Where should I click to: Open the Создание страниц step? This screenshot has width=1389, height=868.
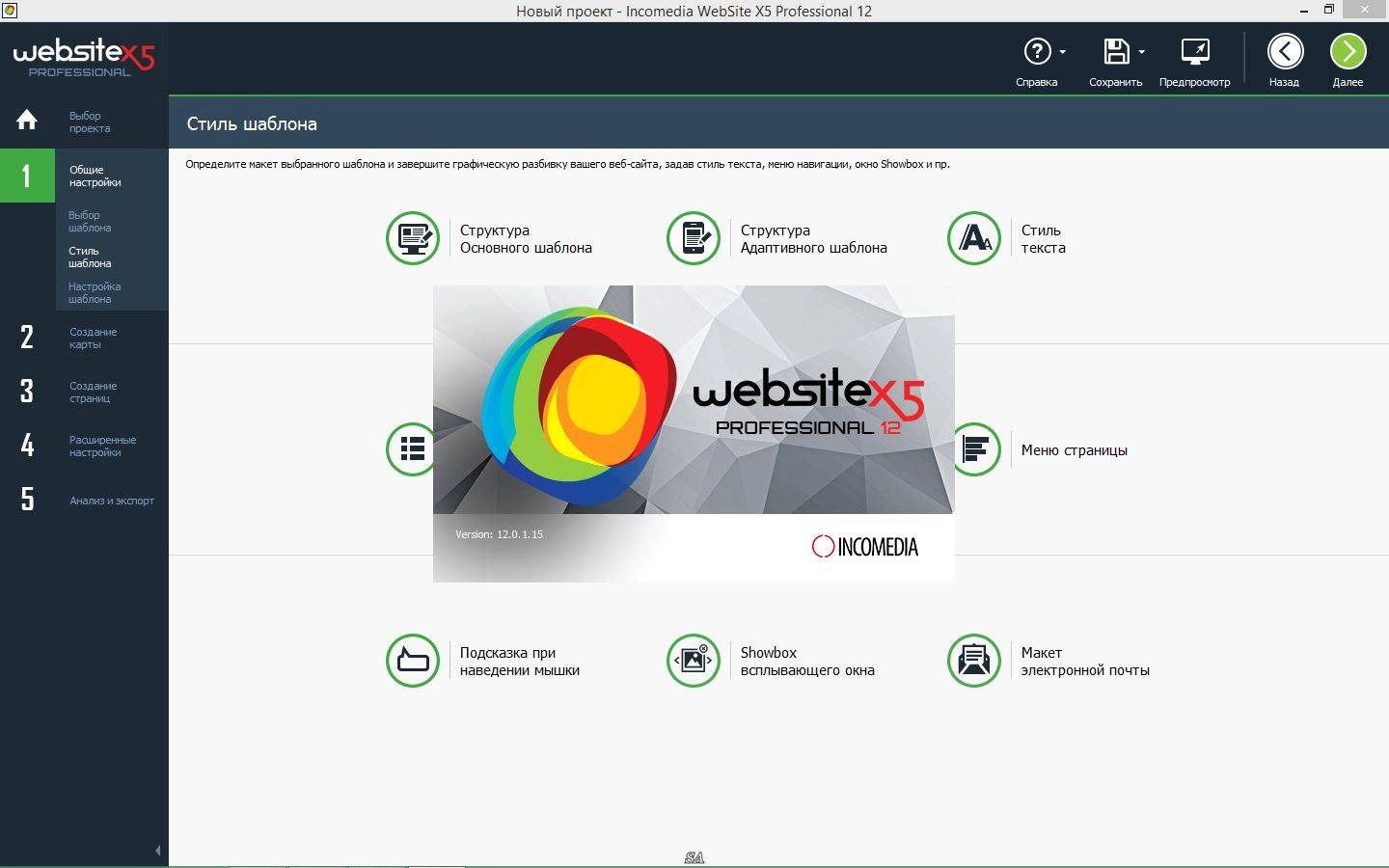tap(94, 392)
